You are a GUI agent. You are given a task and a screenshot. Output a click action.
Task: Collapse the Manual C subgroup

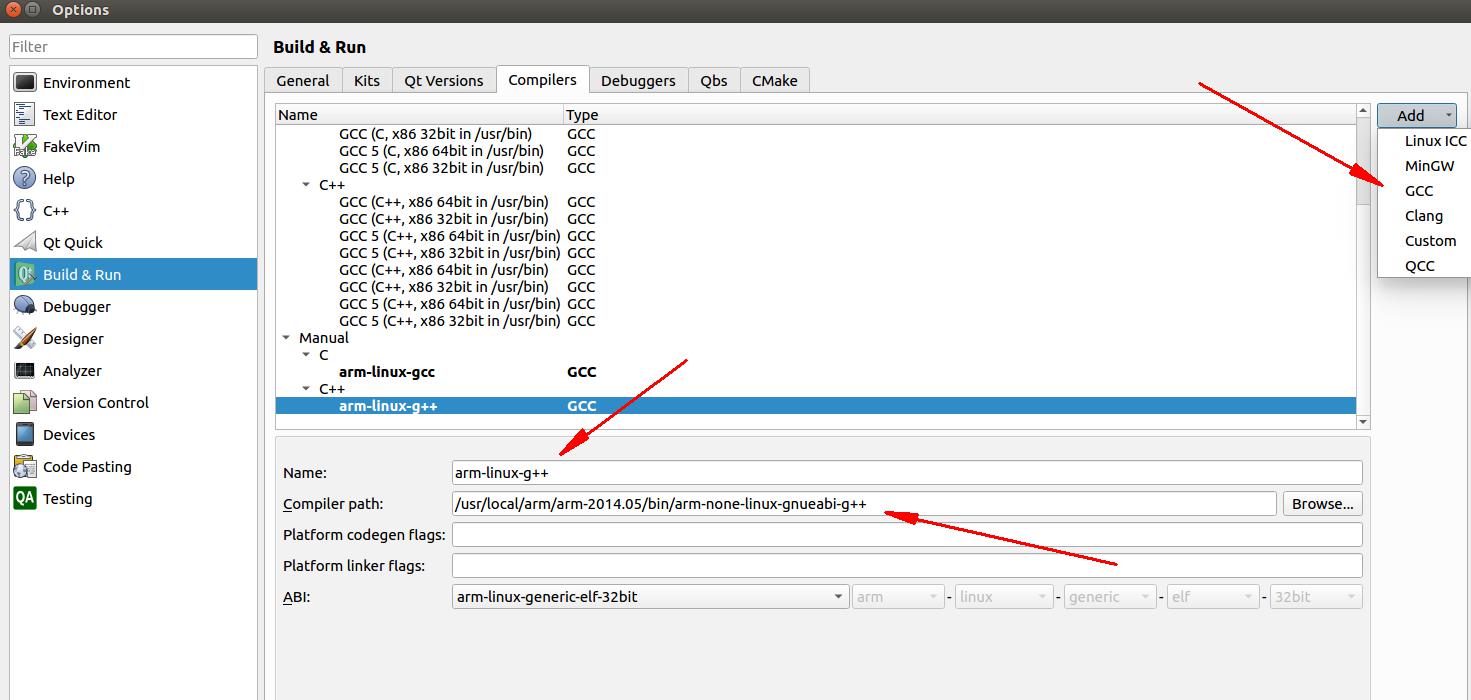(307, 355)
